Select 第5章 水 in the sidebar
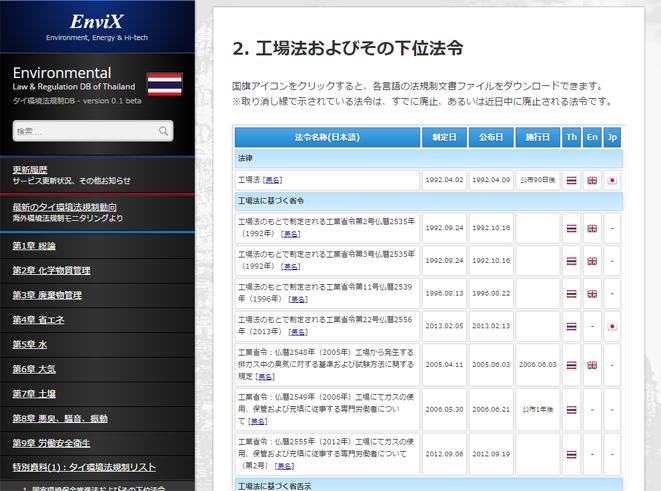Viewport: 661px width, 491px height. pyautogui.click(x=28, y=344)
